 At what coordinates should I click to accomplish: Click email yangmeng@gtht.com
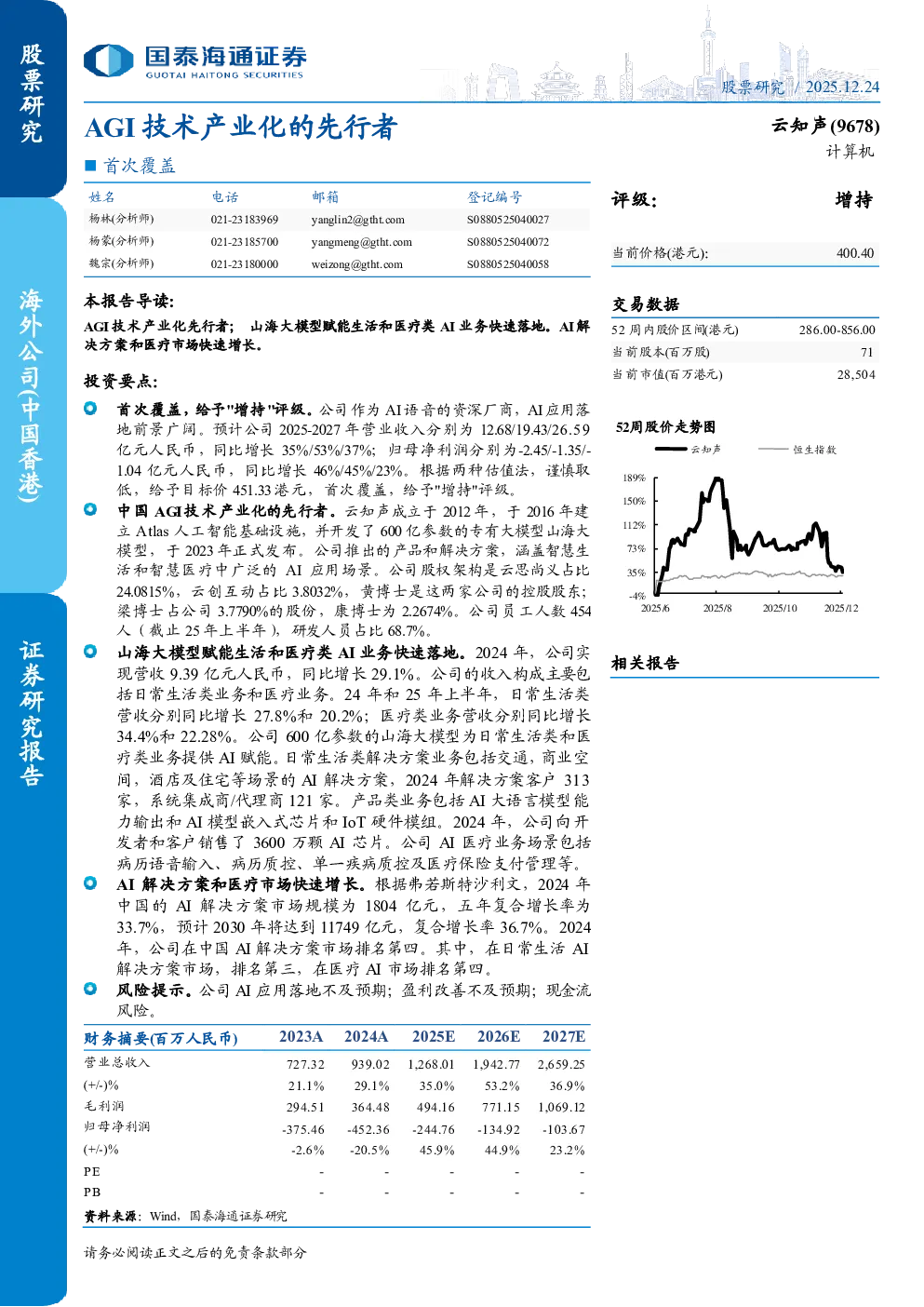click(x=362, y=242)
